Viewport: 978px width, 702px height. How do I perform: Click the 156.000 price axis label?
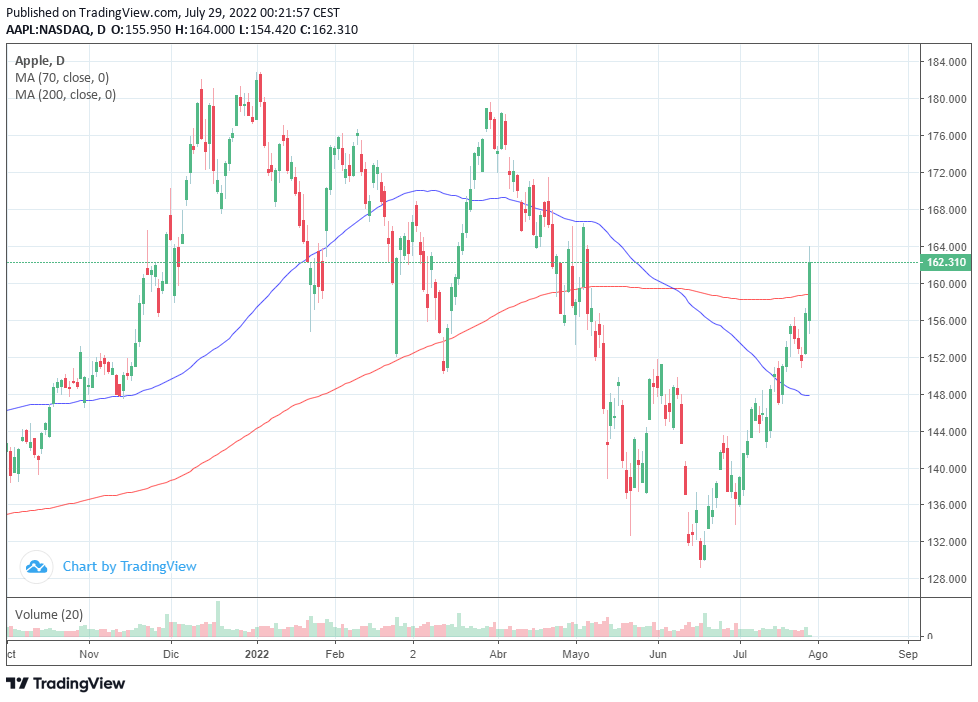[x=947, y=321]
